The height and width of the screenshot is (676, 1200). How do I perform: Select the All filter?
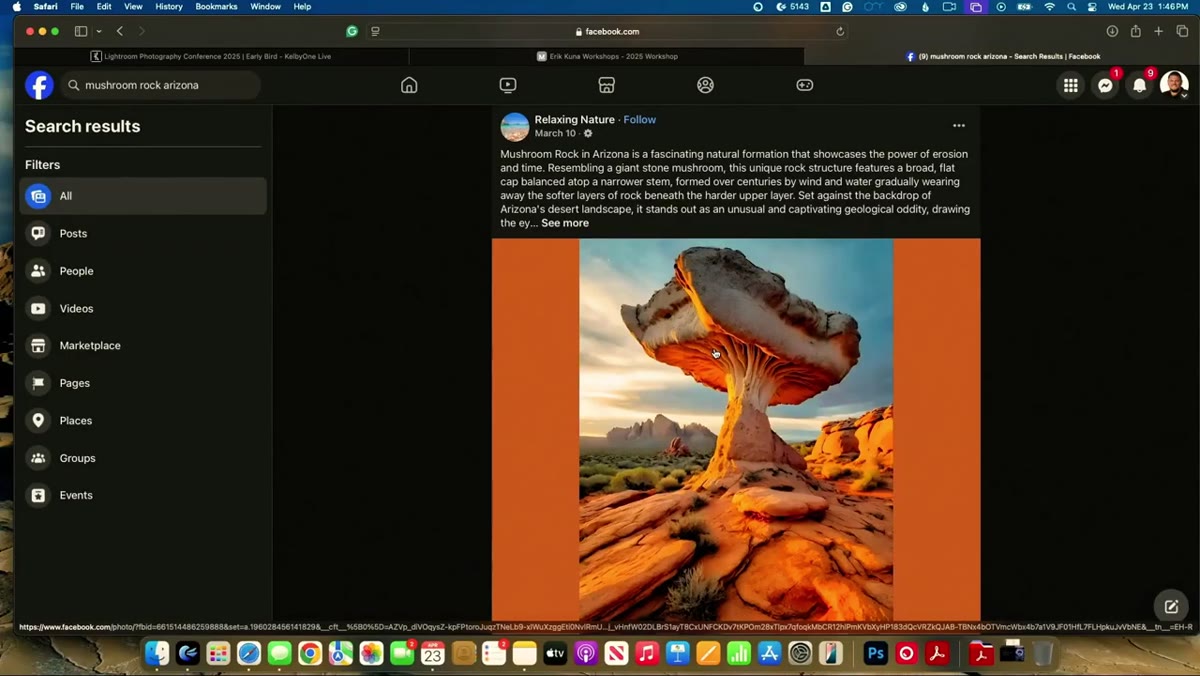[143, 196]
